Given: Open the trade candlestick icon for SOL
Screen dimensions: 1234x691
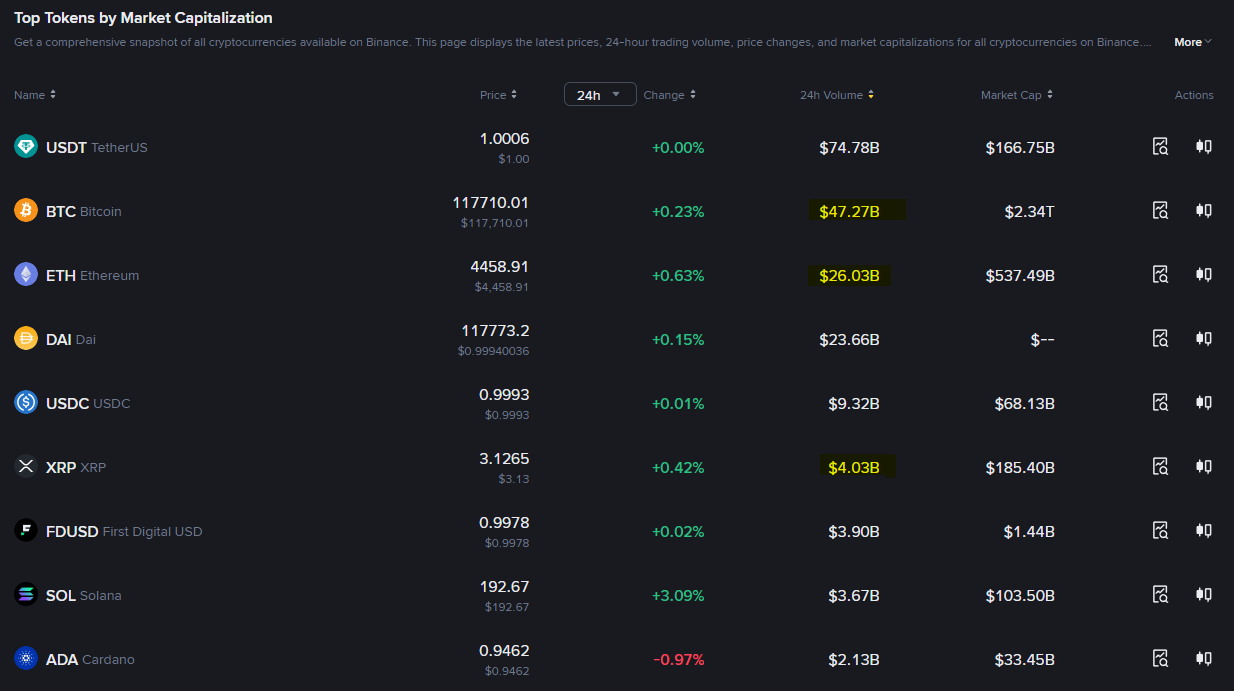Looking at the screenshot, I should click(x=1204, y=595).
